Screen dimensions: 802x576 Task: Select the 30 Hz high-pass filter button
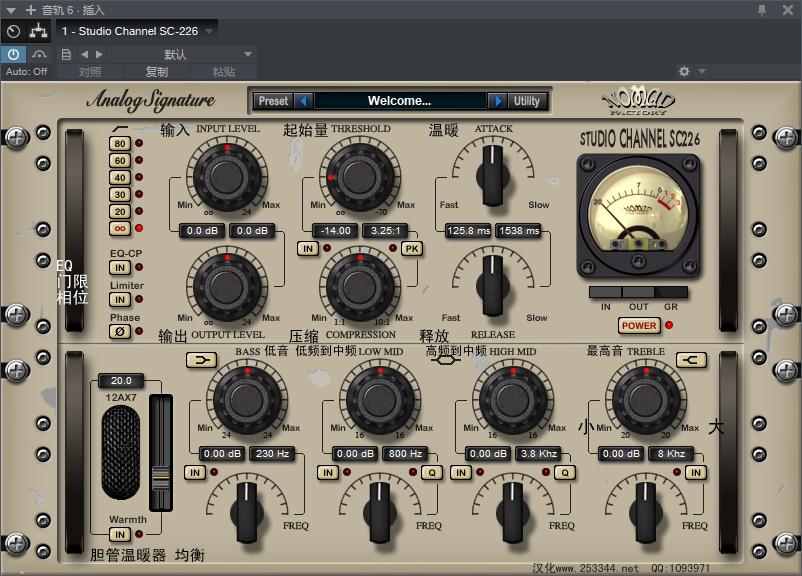coord(120,194)
